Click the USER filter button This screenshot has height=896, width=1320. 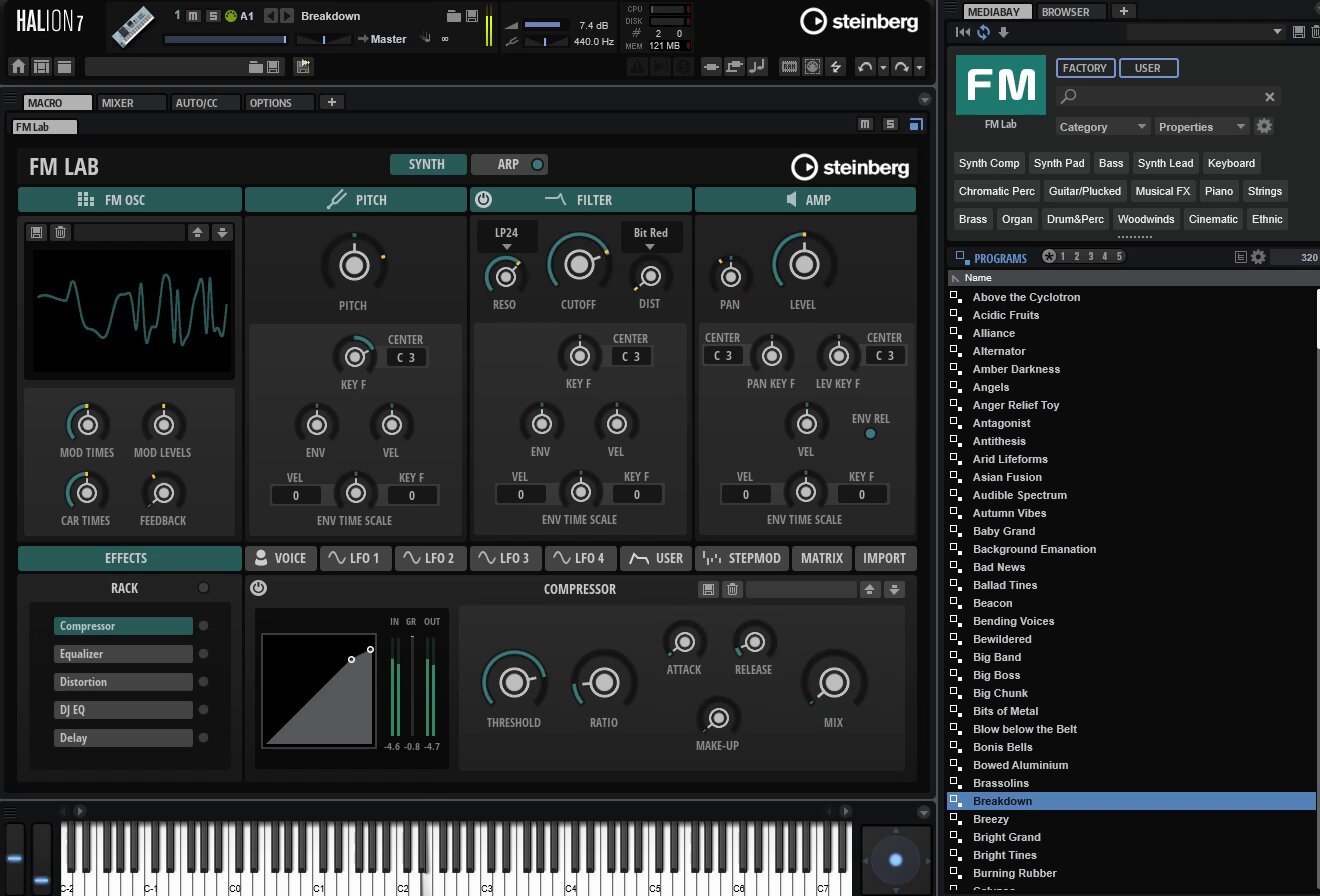(x=1148, y=68)
